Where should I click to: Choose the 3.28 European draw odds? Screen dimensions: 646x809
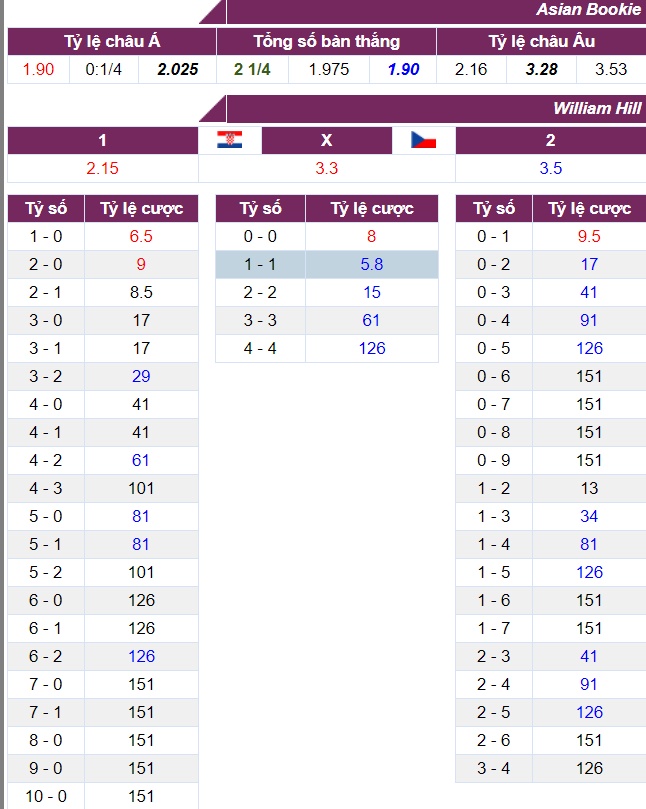(x=541, y=69)
